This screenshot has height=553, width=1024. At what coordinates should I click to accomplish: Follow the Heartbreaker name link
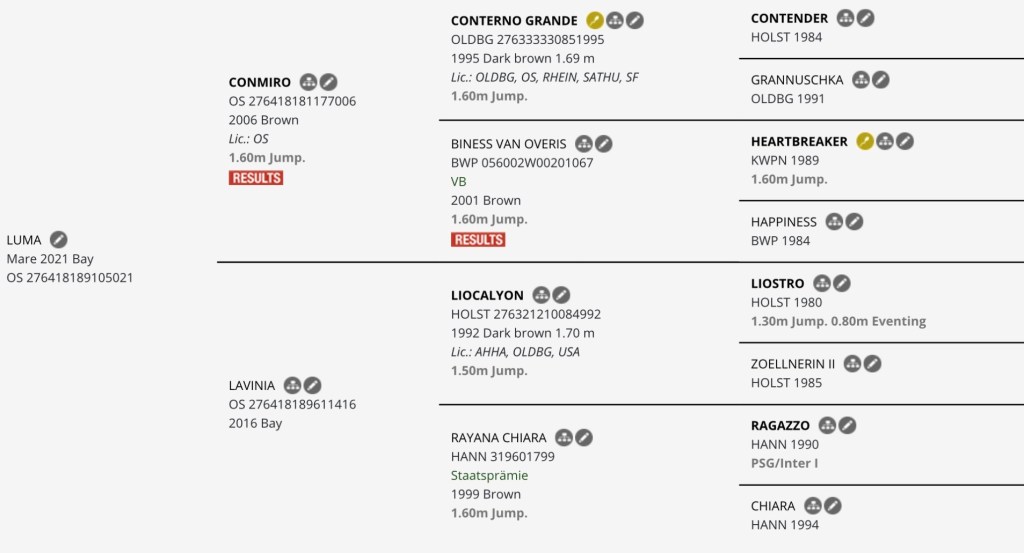point(799,141)
